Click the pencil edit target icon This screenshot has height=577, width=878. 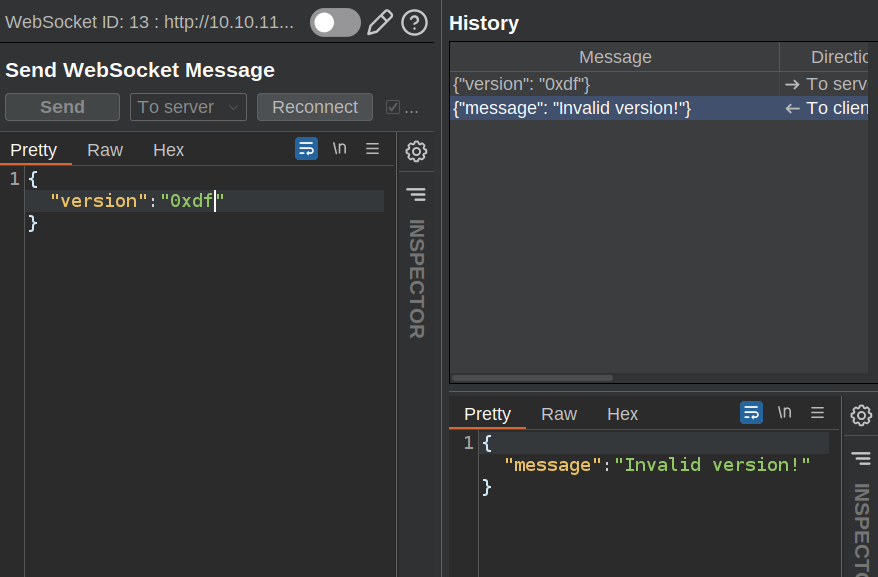(380, 22)
